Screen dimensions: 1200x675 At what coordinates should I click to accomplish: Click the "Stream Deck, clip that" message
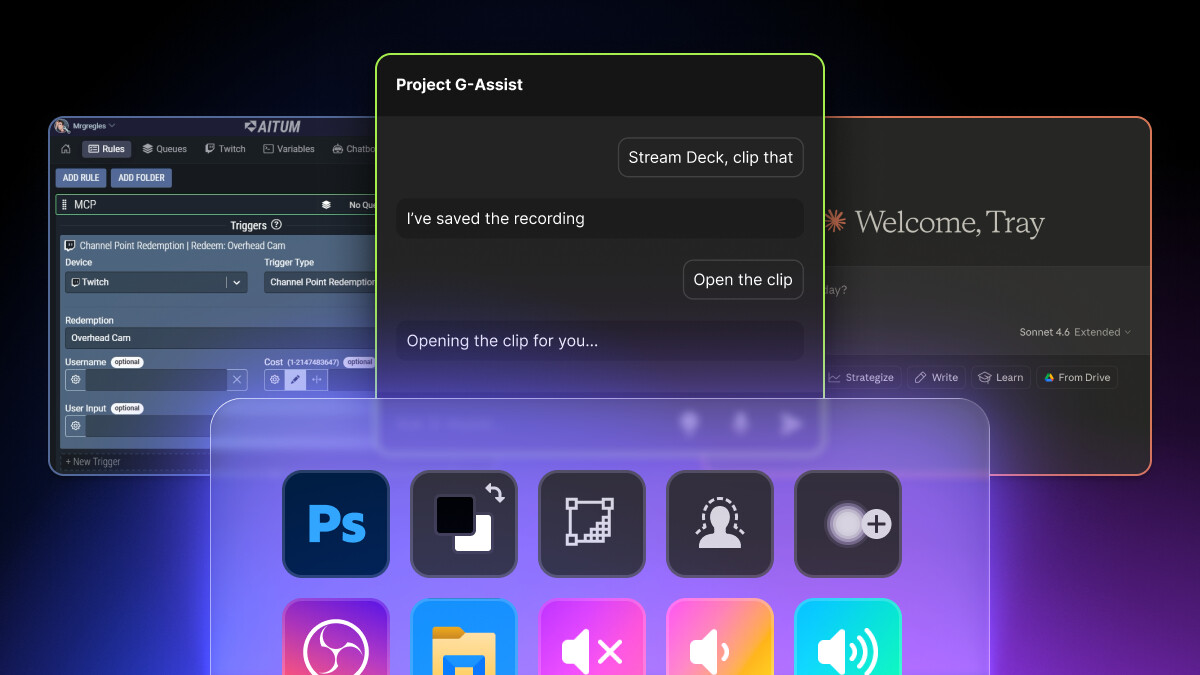click(711, 157)
